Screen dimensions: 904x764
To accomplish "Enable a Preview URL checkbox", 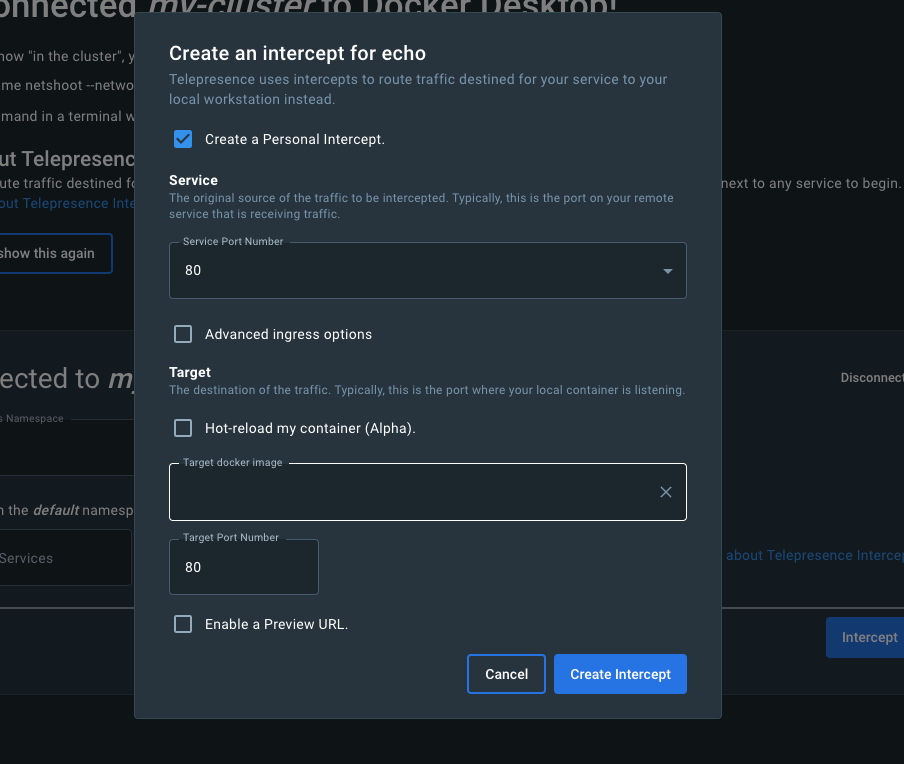I will point(183,624).
